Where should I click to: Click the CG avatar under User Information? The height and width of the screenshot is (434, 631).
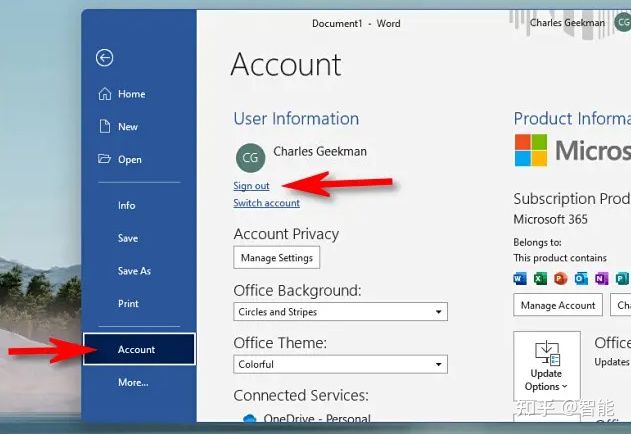pyautogui.click(x=250, y=158)
